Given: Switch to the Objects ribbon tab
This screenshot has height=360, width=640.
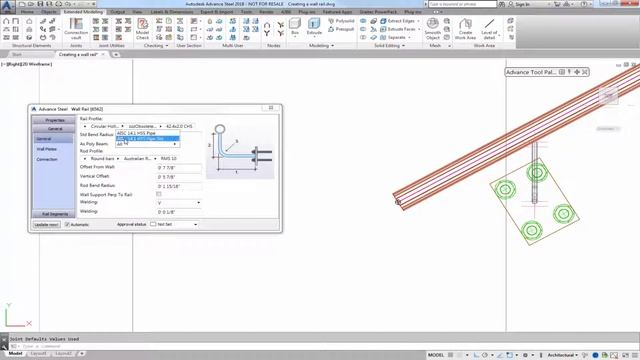Looking at the screenshot, I should [49, 12].
